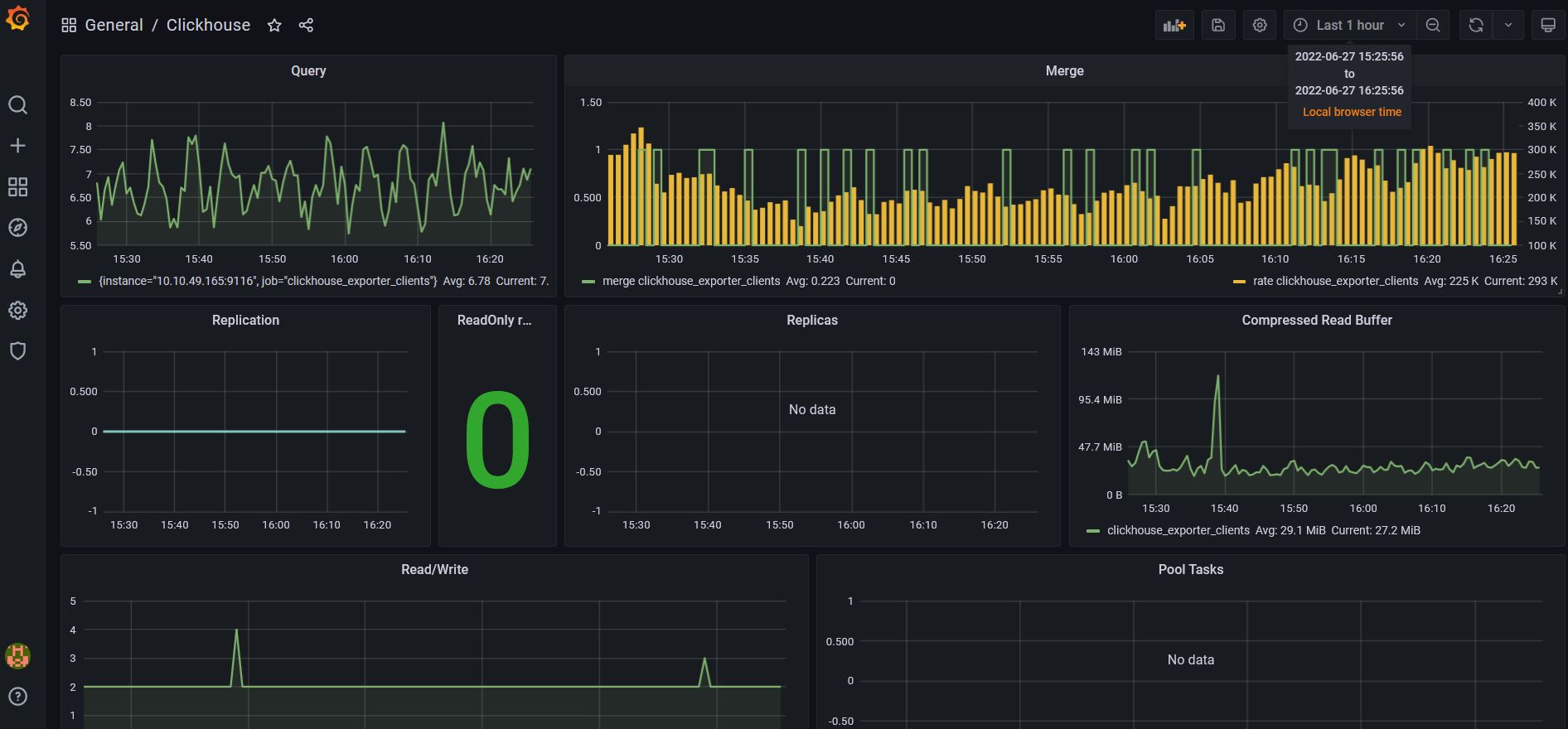
Task: Expand the refresh interval dropdown arrow
Action: [x=1508, y=26]
